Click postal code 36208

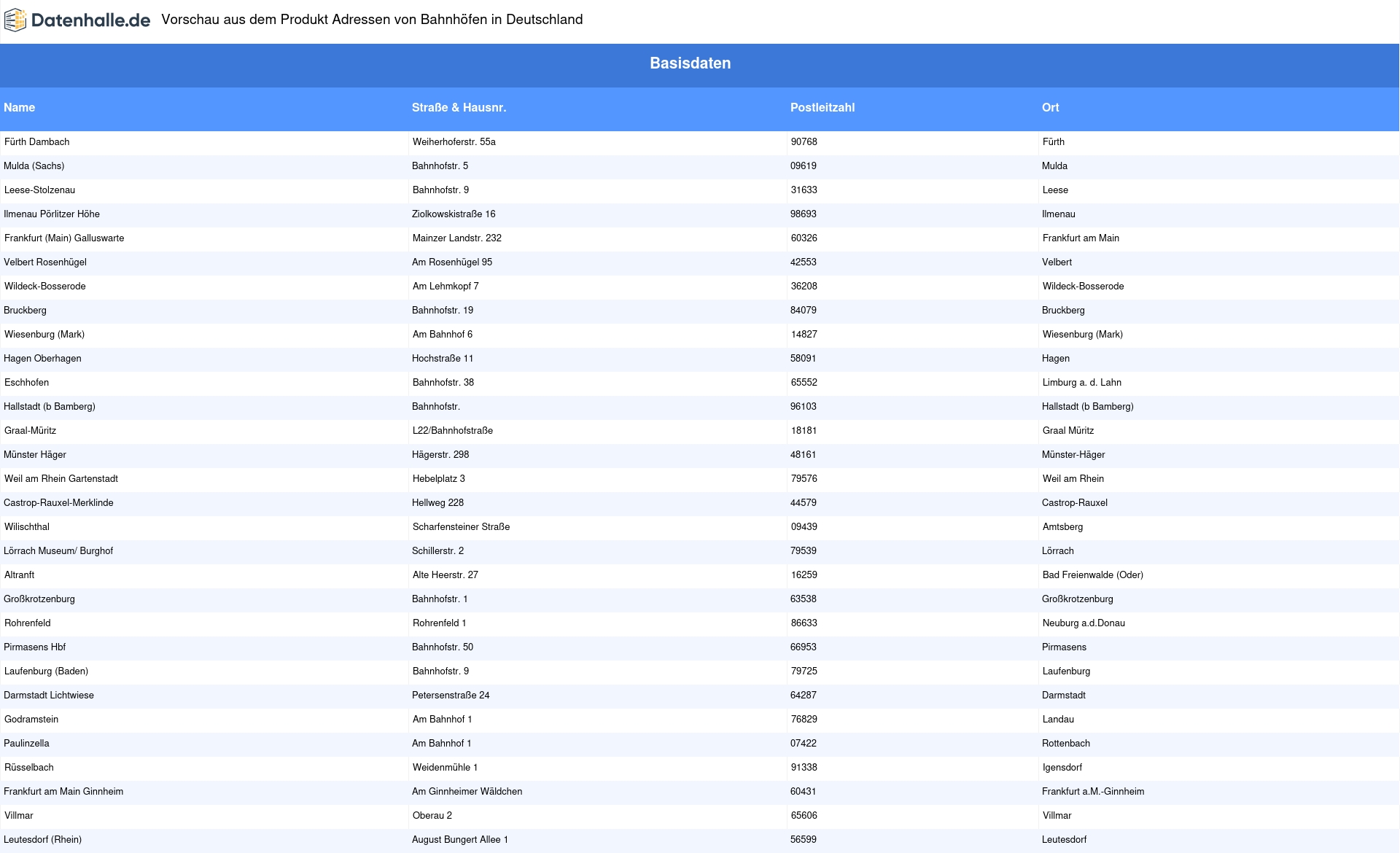[804, 287]
